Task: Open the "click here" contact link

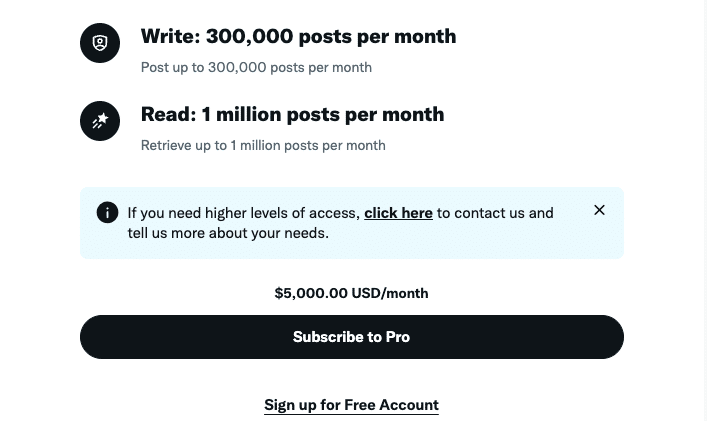Action: point(398,213)
